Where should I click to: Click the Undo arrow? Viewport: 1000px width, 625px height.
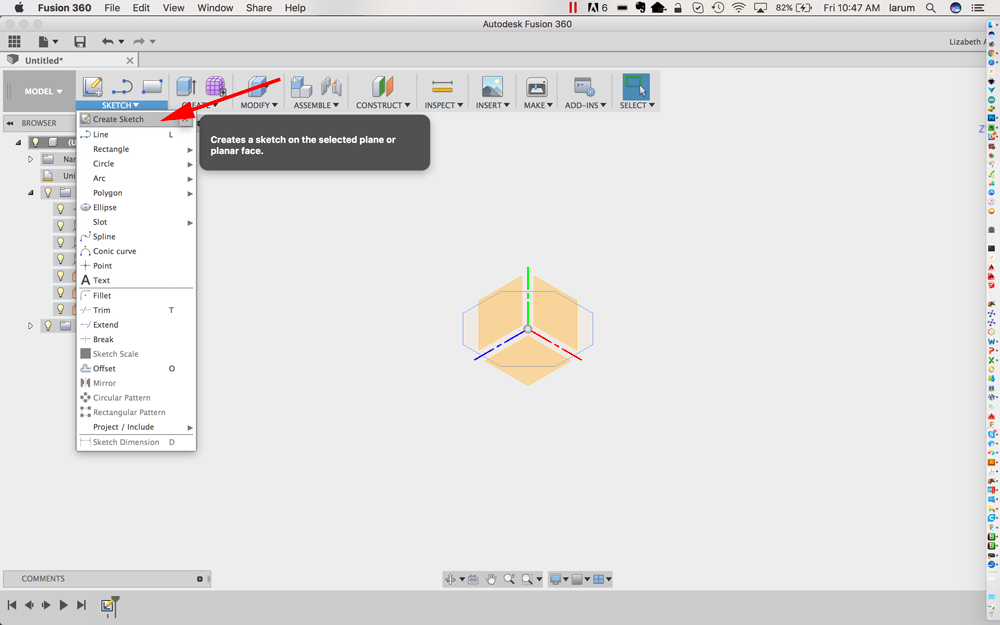(108, 41)
